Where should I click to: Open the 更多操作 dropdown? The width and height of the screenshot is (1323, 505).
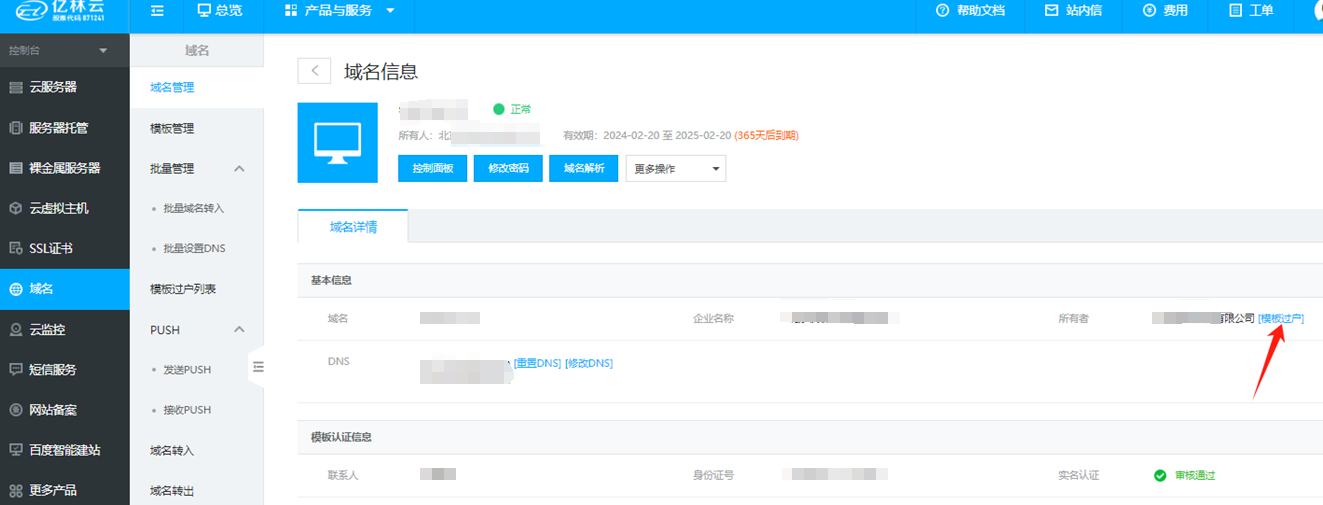click(675, 169)
